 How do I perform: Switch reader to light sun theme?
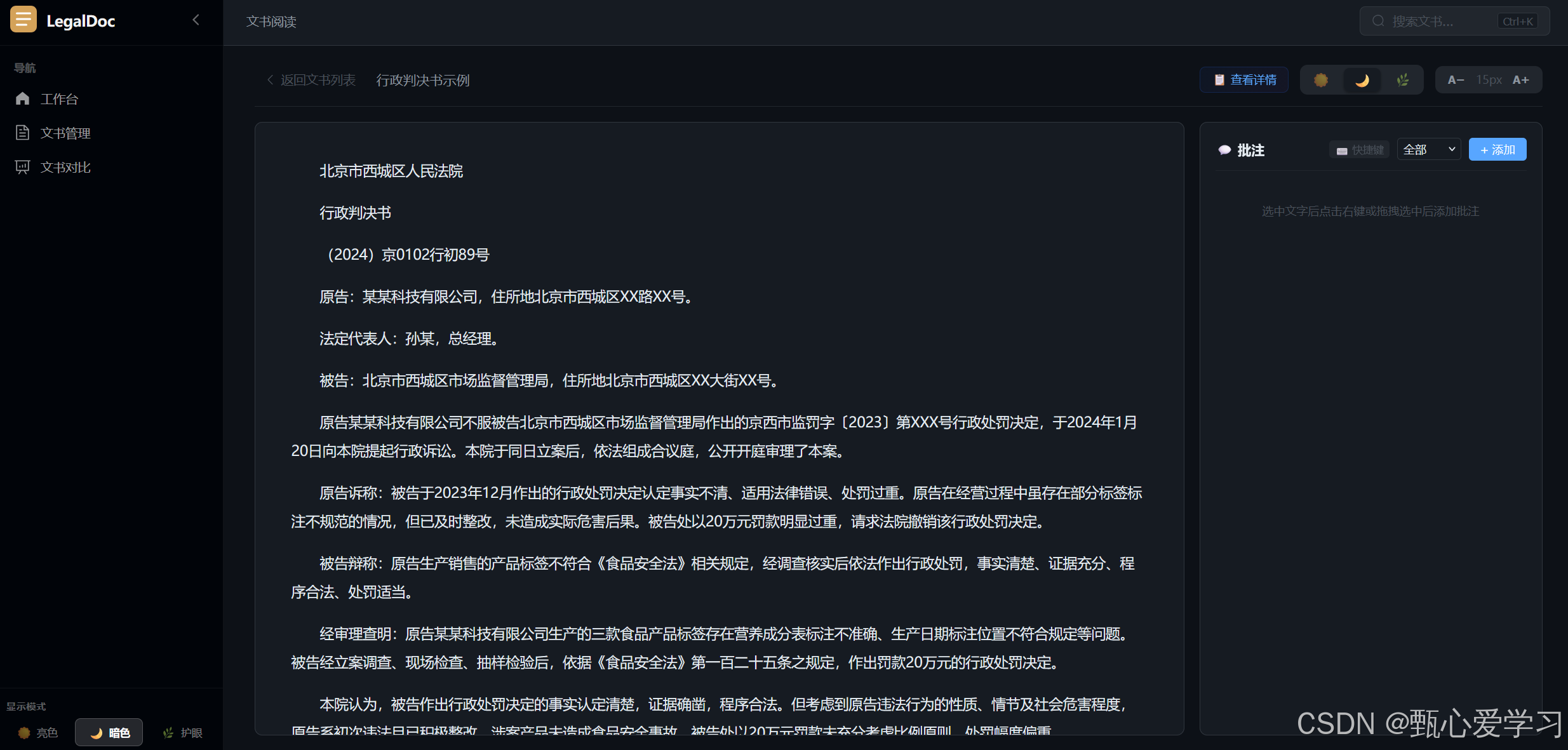coord(1321,80)
